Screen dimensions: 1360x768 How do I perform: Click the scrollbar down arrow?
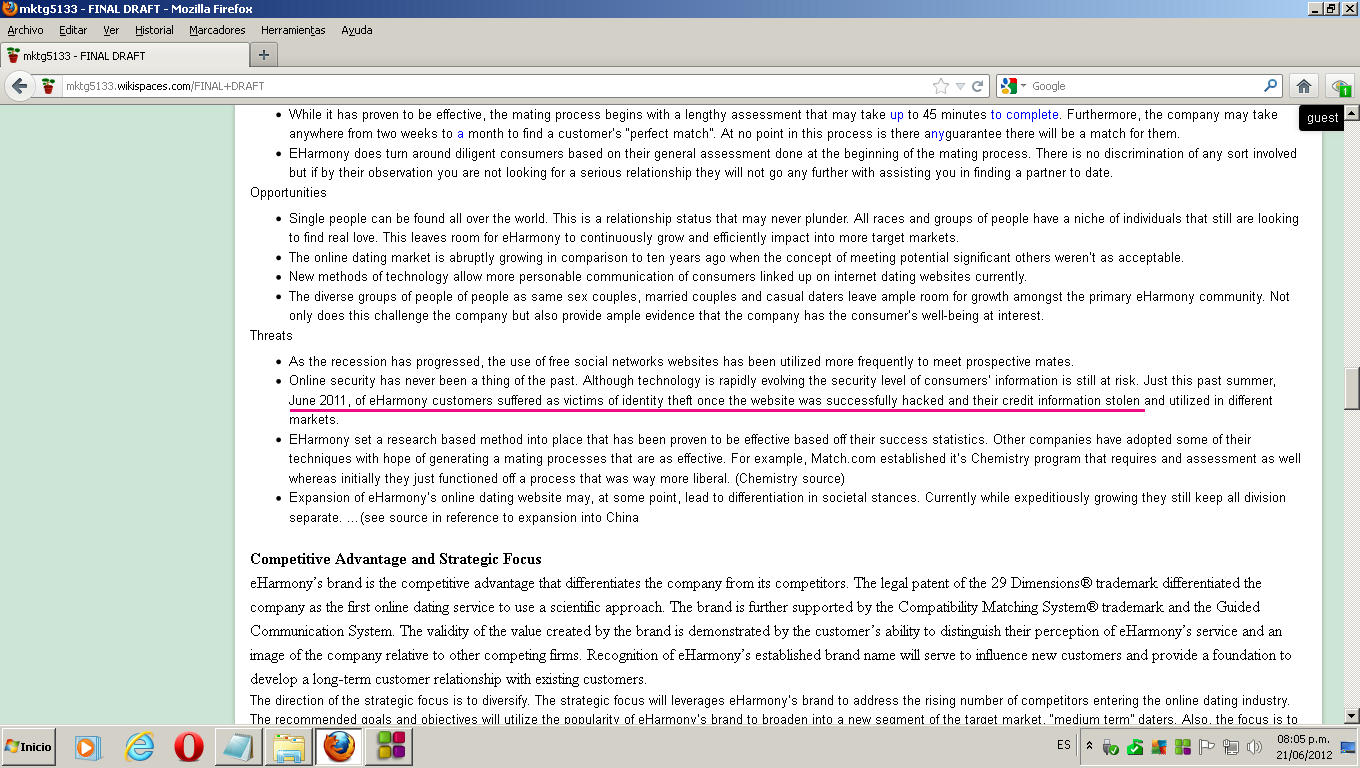[1351, 715]
